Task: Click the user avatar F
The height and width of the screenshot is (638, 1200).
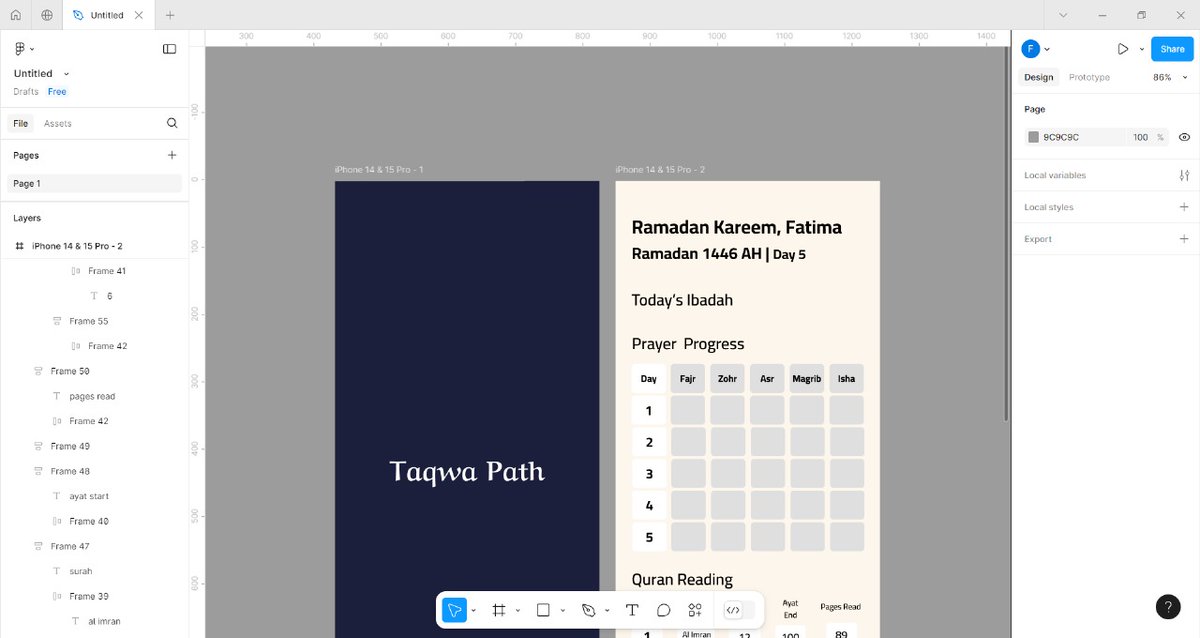Action: click(1030, 49)
